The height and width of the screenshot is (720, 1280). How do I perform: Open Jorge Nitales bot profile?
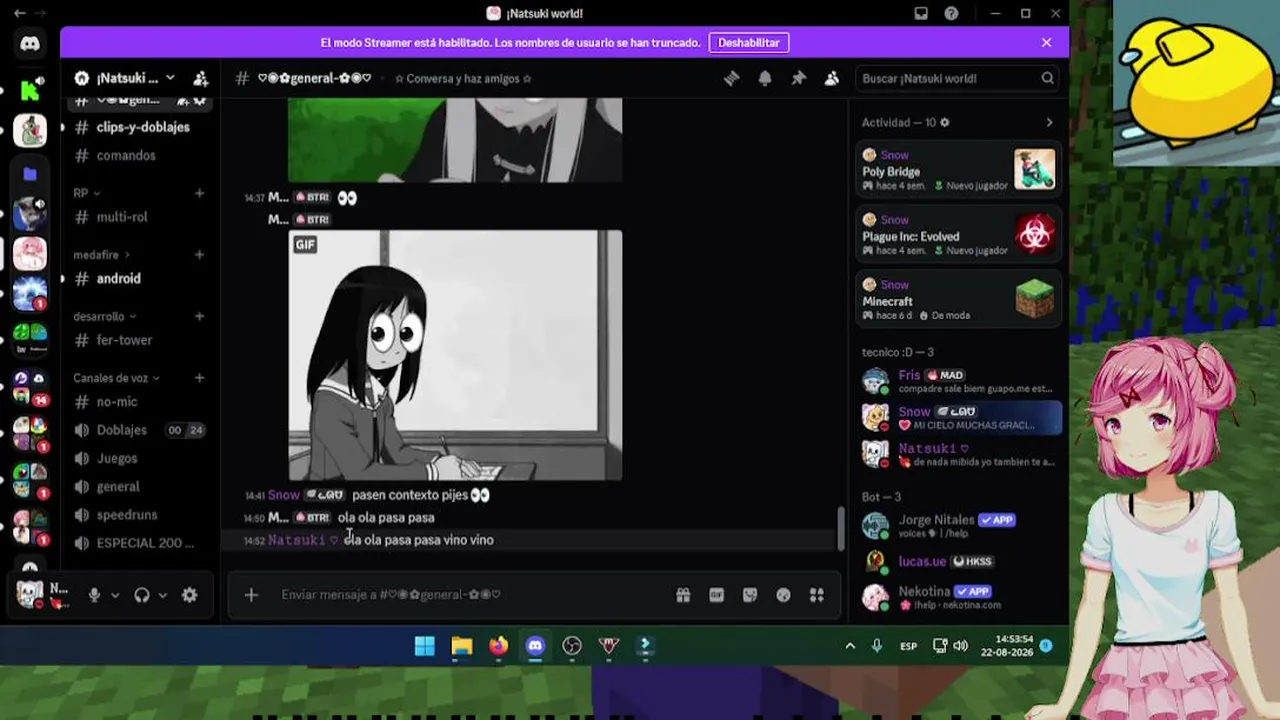[x=959, y=526]
